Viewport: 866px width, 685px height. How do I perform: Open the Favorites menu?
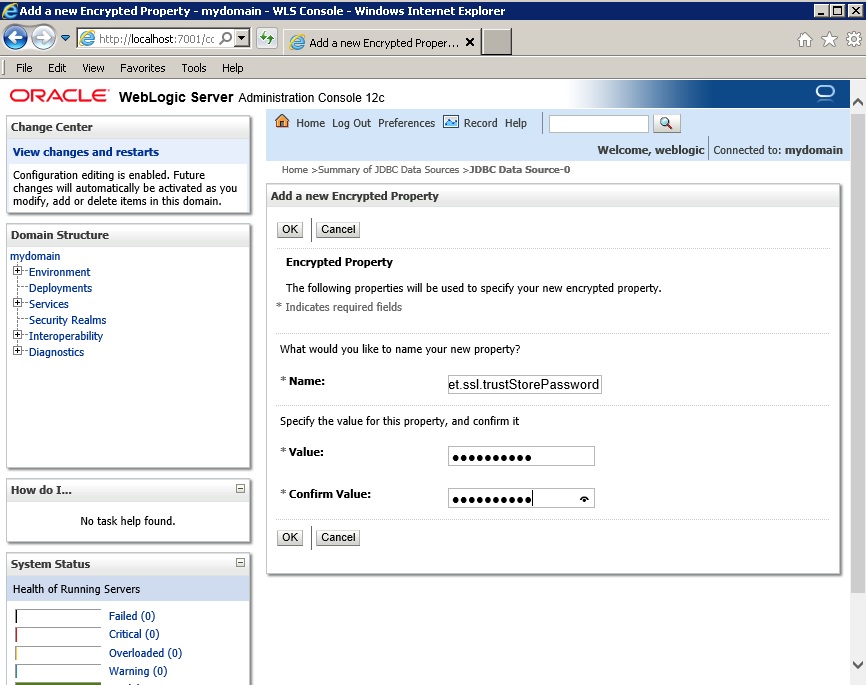pos(142,68)
